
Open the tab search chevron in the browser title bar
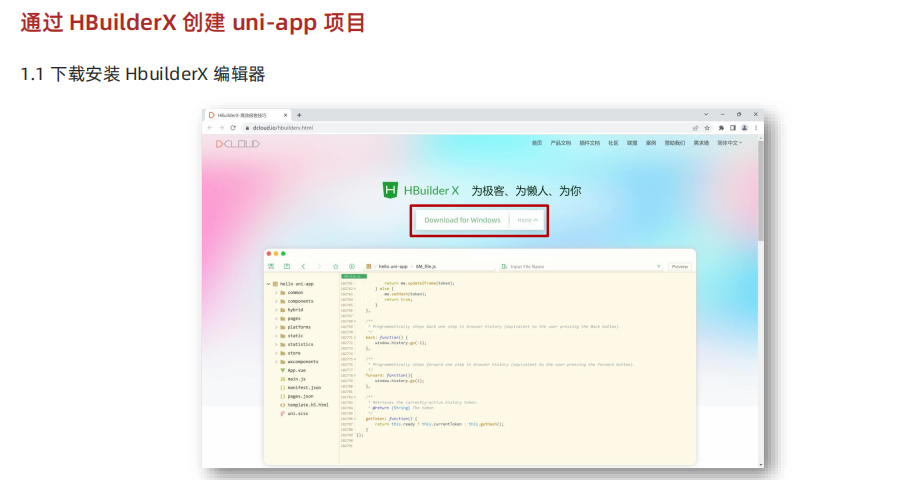tap(706, 115)
